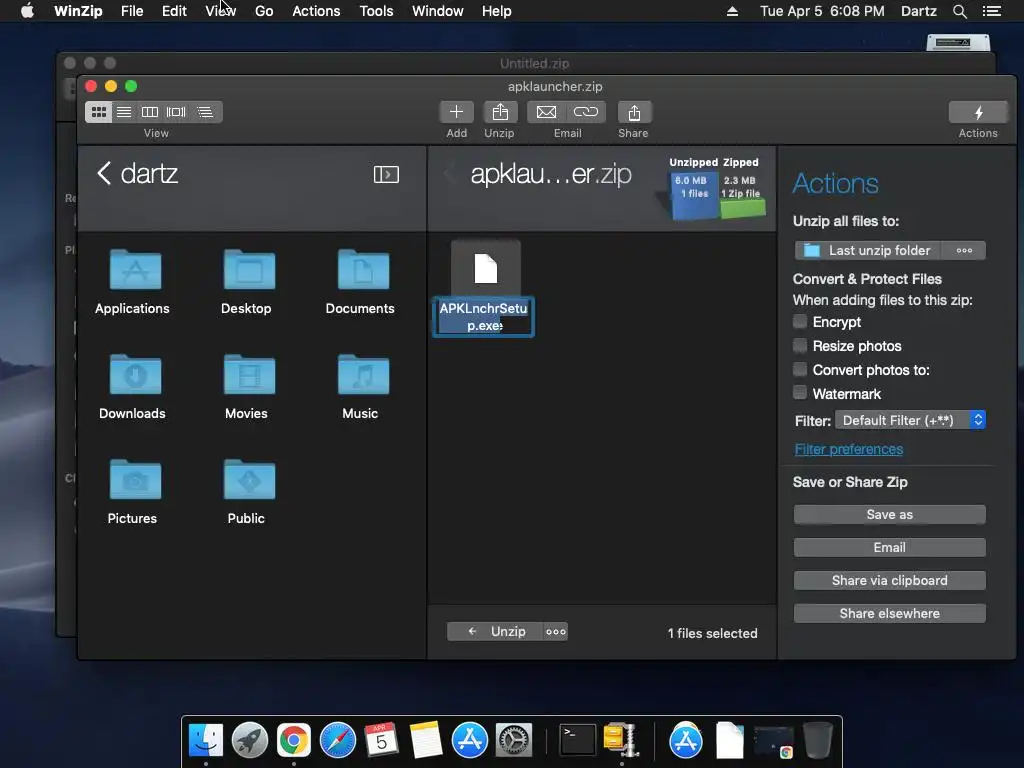Enable the Watermark checkbox
Viewport: 1024px width, 768px height.
click(800, 393)
